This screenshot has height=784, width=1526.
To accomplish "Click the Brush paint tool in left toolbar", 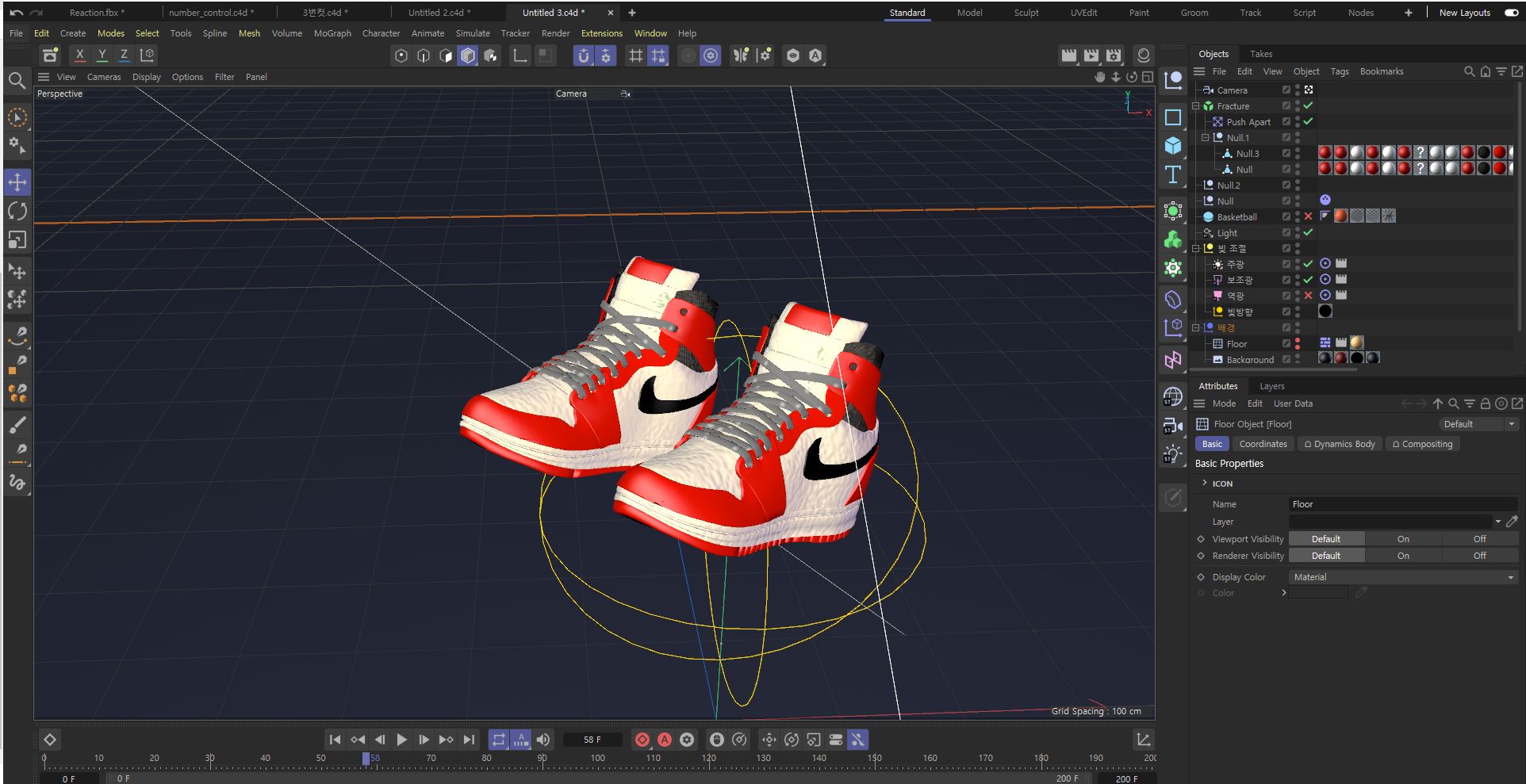I will tap(17, 424).
